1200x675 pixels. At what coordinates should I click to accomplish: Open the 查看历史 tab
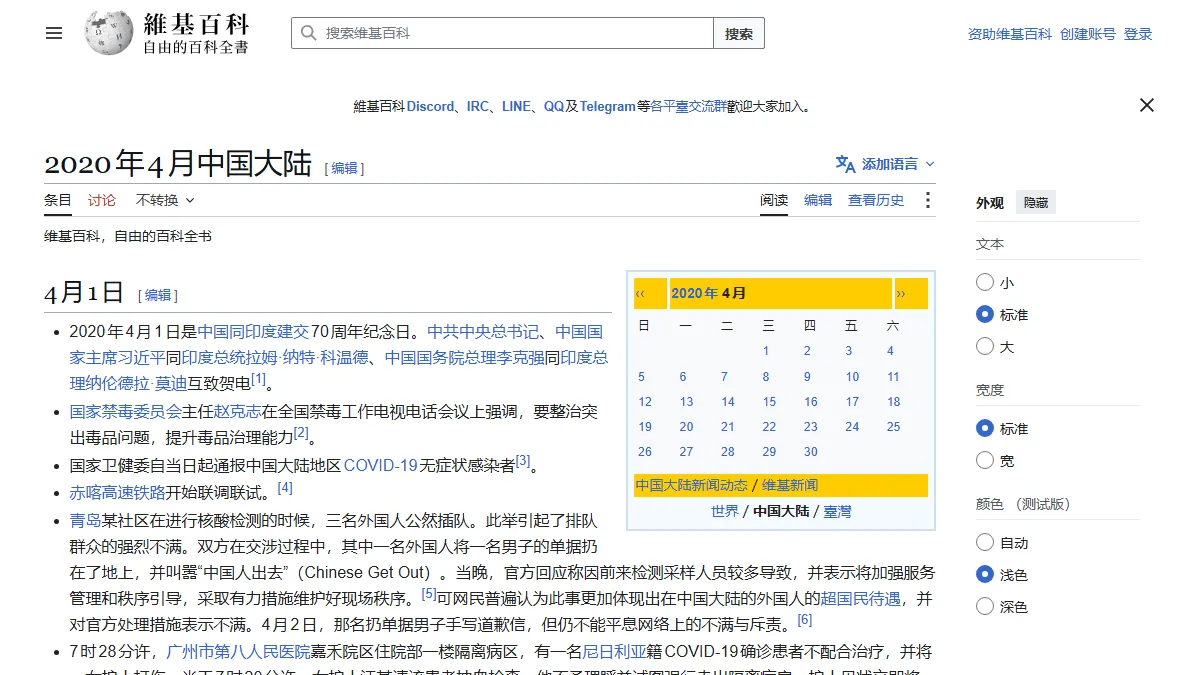876,200
